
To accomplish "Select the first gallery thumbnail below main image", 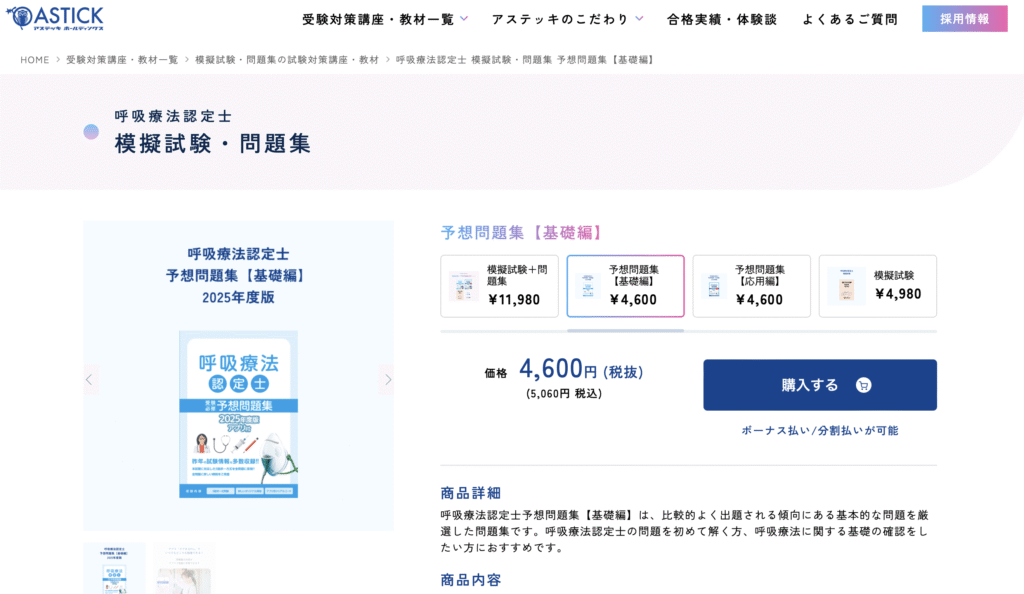I will pos(114,568).
